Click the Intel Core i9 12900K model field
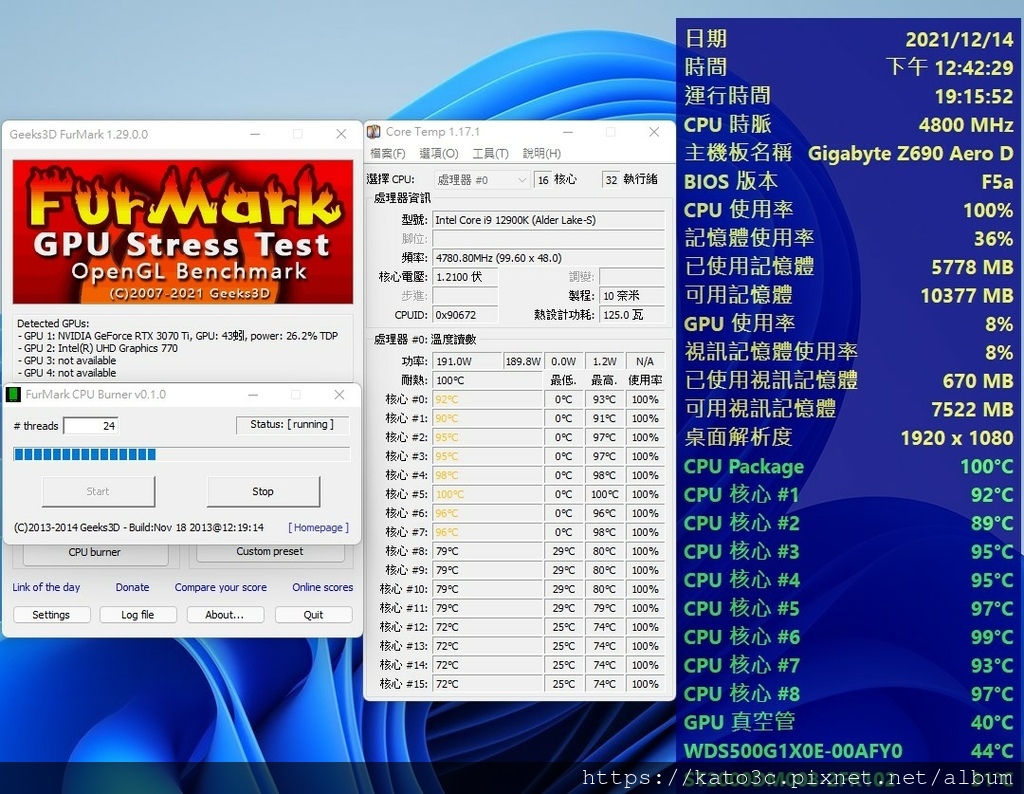 [549, 220]
